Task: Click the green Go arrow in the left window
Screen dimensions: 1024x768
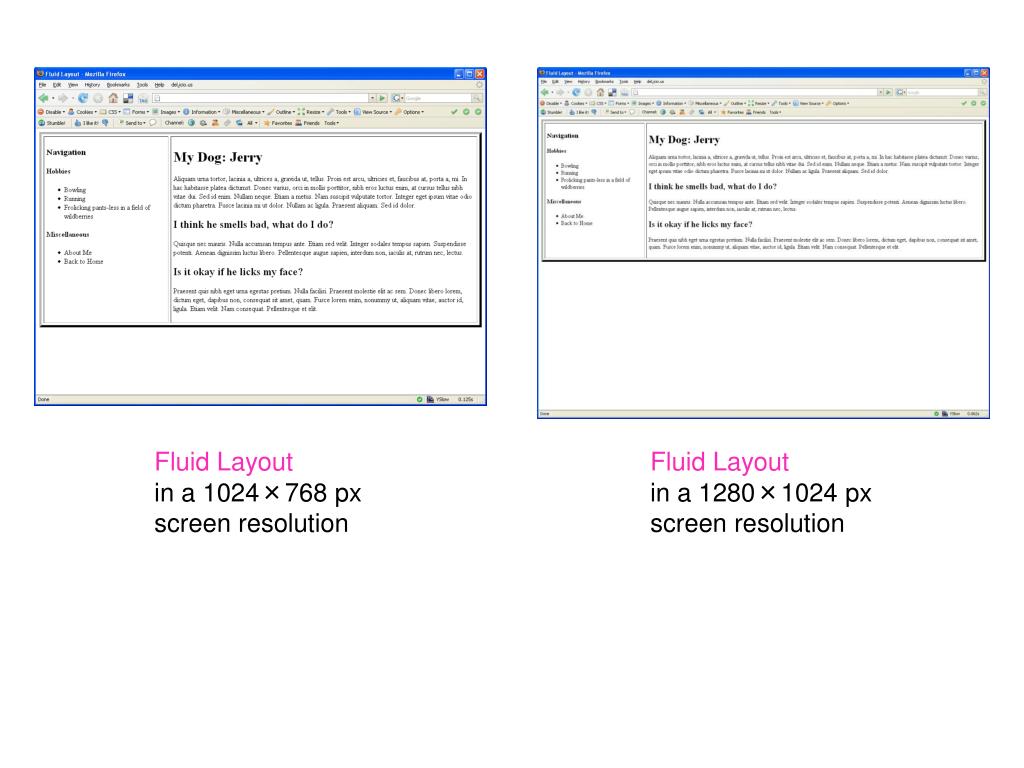Action: [383, 98]
